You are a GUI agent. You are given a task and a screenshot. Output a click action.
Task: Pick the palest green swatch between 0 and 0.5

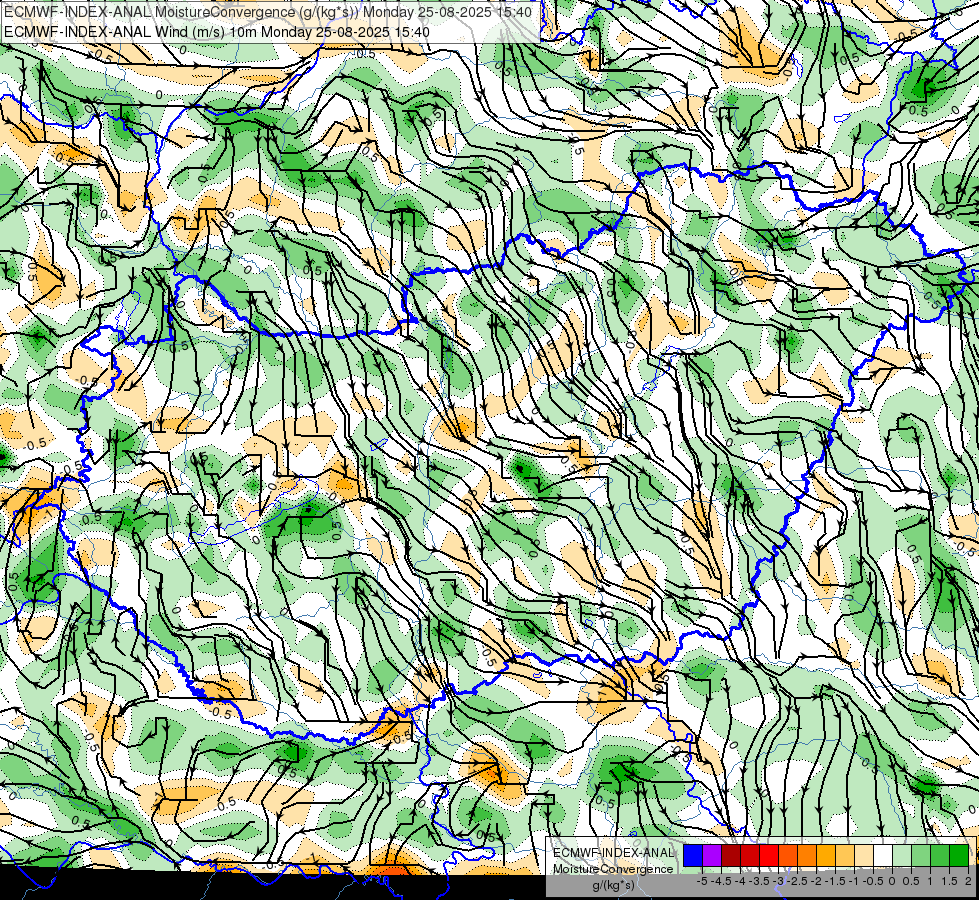902,856
